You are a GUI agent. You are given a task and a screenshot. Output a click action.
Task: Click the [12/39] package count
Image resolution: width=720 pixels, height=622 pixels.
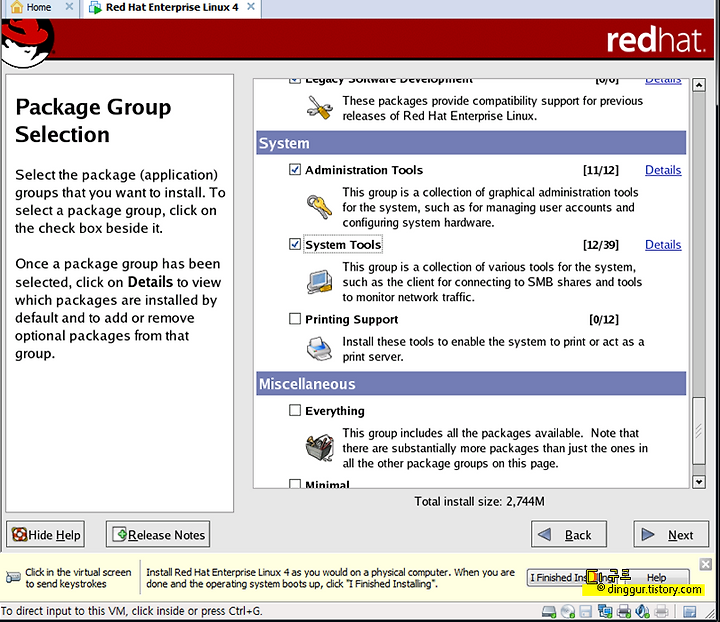click(601, 245)
